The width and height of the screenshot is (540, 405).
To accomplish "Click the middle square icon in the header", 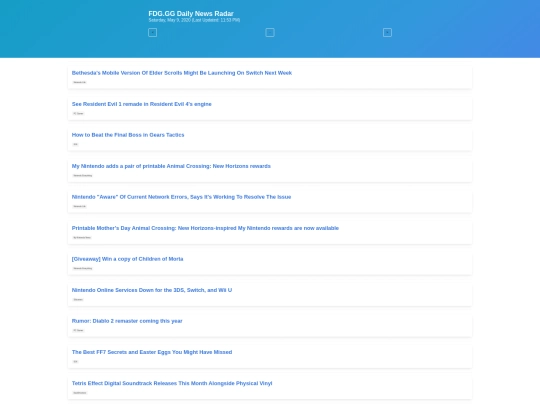I will [270, 33].
